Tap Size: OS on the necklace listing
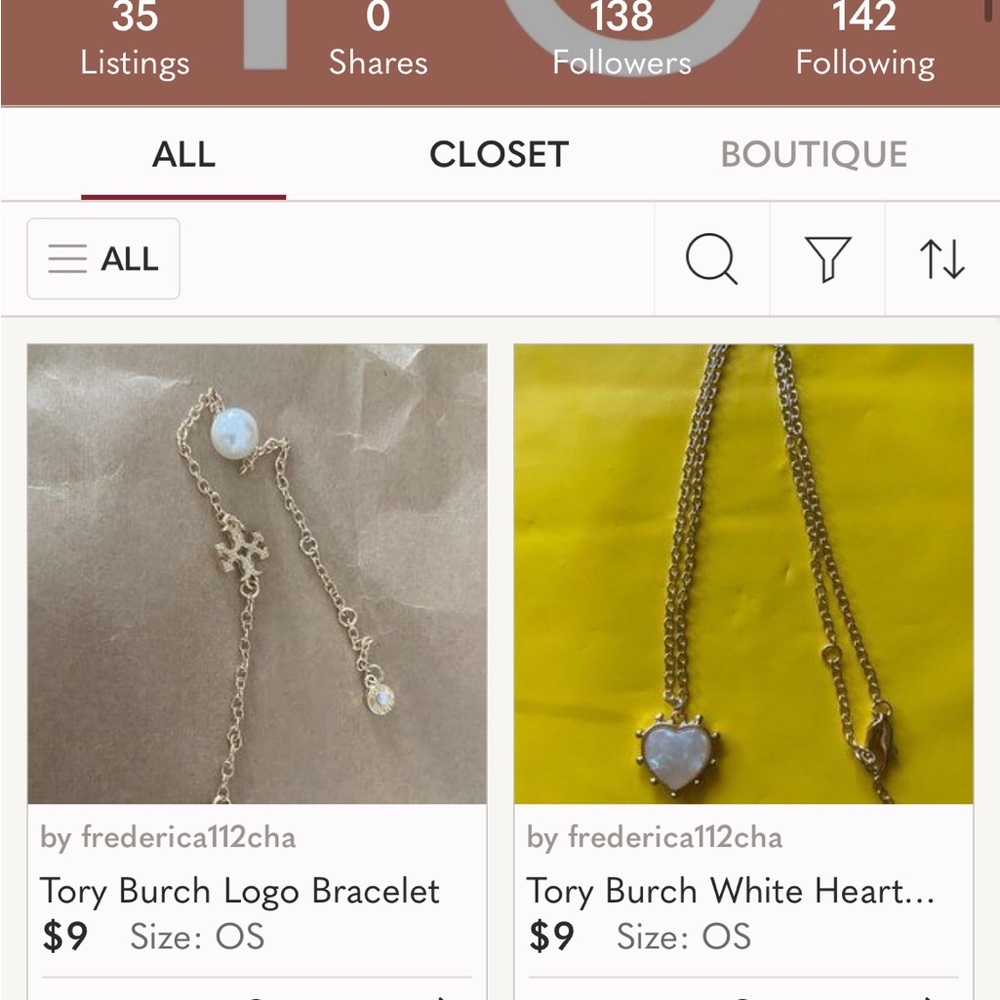This screenshot has width=1000, height=1000. [683, 937]
